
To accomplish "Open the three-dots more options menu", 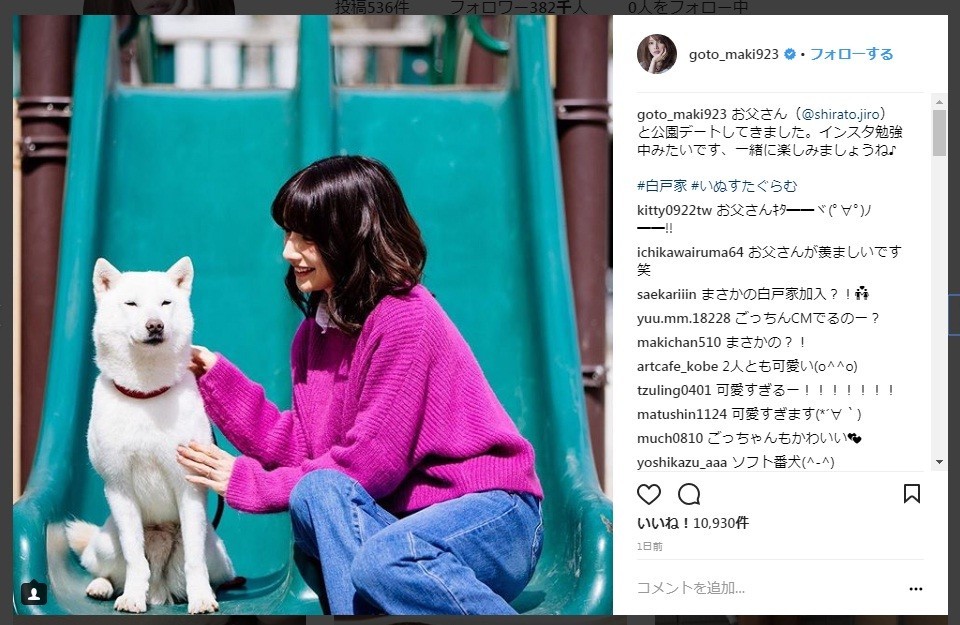I will [916, 589].
